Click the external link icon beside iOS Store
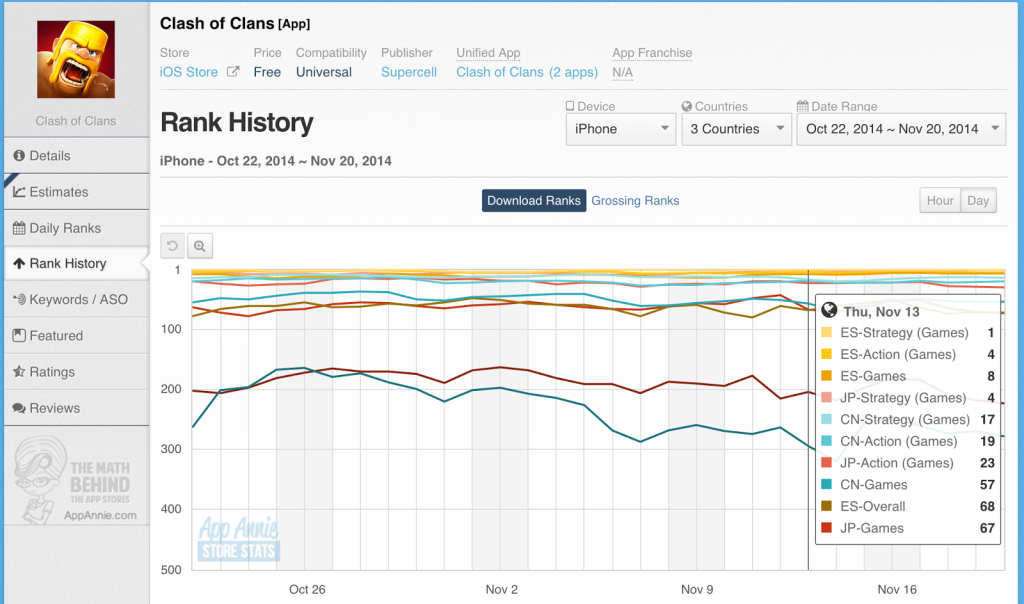 (x=232, y=72)
